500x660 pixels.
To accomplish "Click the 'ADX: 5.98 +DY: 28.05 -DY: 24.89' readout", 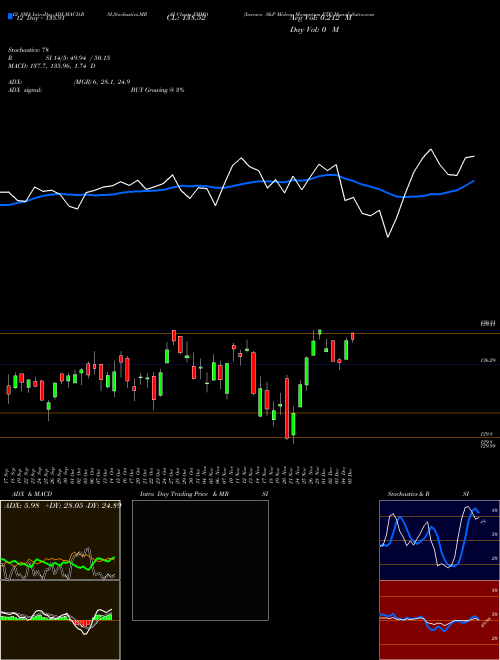I will (x=62, y=505).
